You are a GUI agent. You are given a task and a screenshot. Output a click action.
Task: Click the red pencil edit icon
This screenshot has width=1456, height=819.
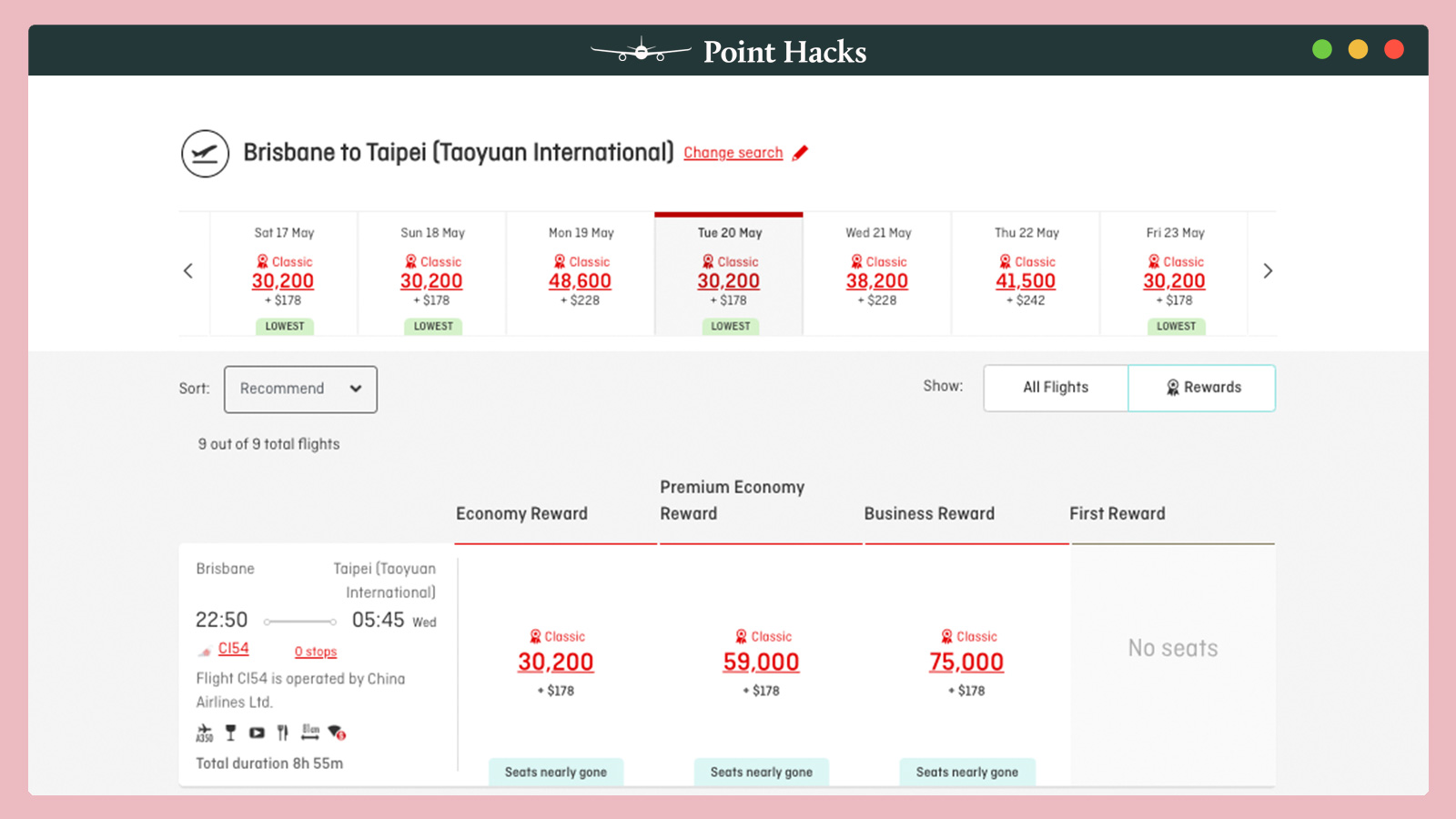point(800,153)
